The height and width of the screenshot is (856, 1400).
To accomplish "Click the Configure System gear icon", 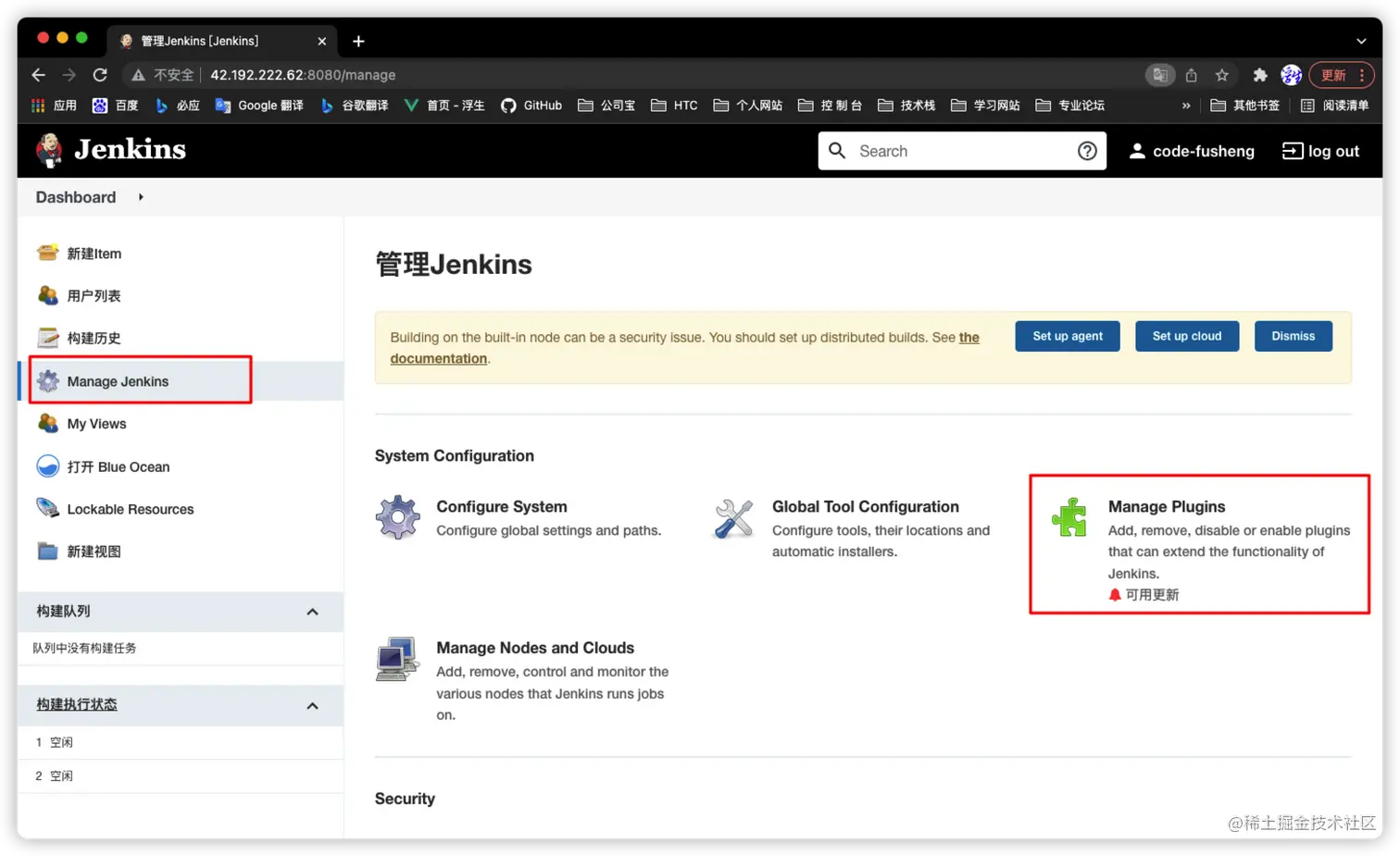I will pos(398,517).
